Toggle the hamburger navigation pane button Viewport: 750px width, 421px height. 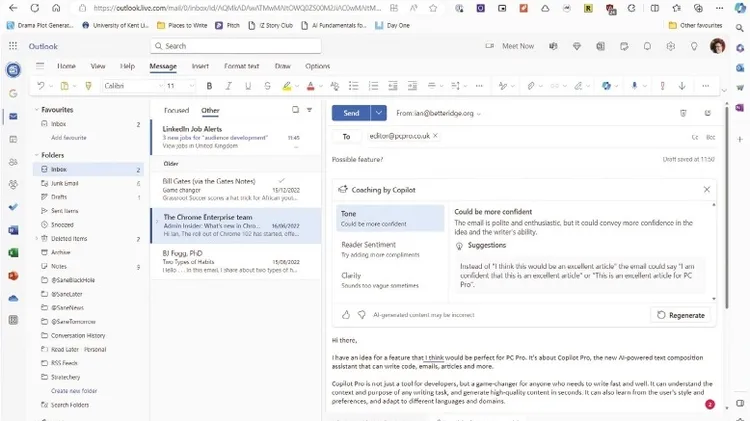pyautogui.click(x=40, y=66)
